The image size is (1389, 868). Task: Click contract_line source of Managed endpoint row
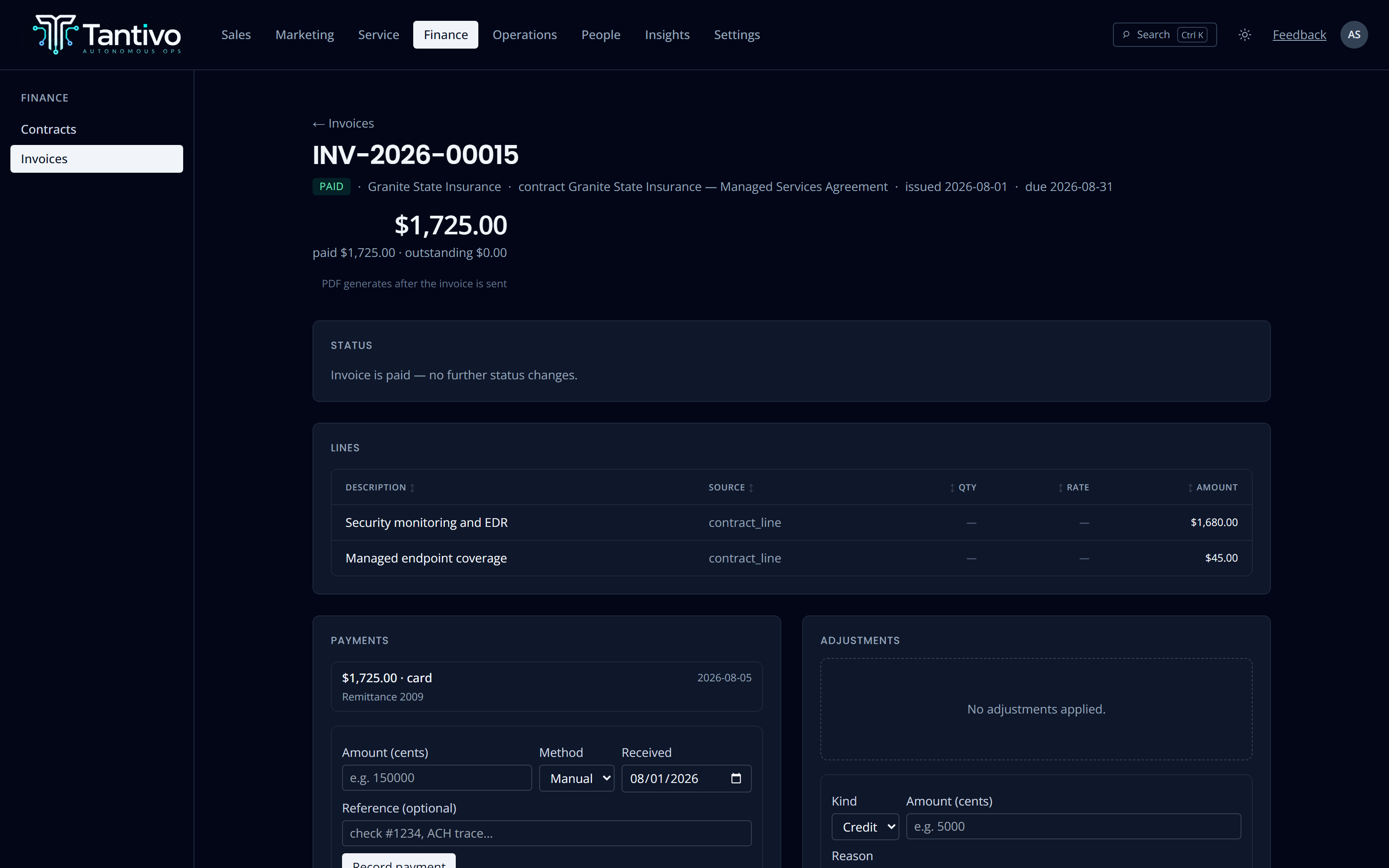(744, 558)
